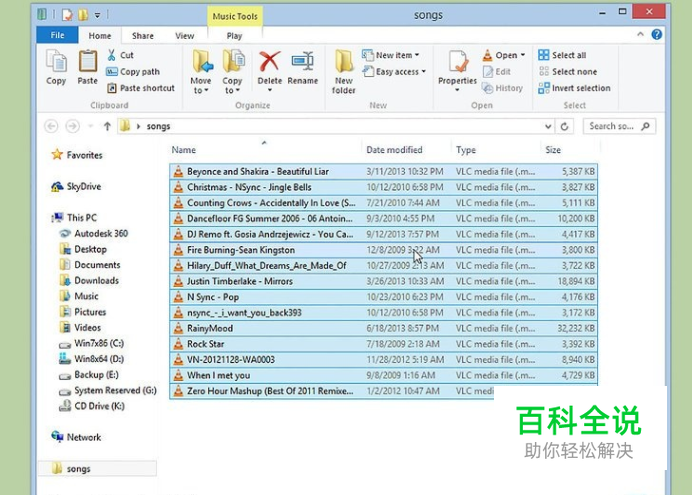Select This PC in navigation pane

[74, 218]
